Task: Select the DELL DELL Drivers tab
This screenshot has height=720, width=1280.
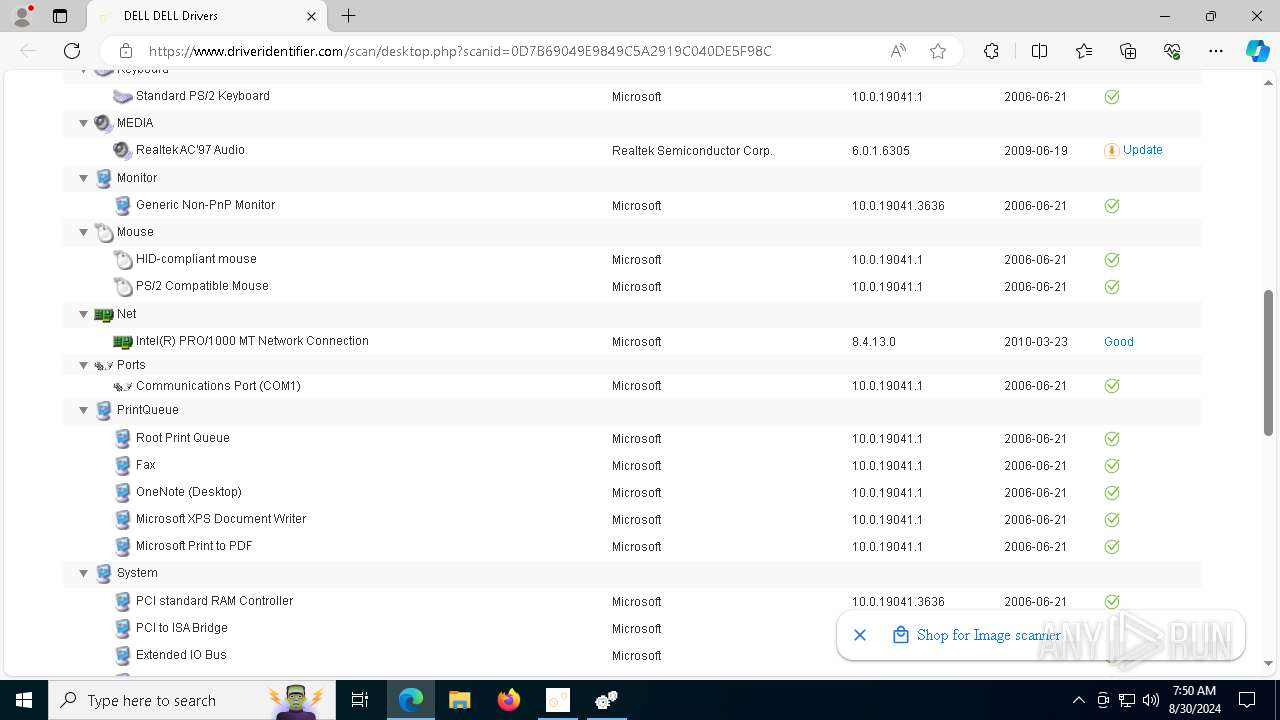Action: 207,16
